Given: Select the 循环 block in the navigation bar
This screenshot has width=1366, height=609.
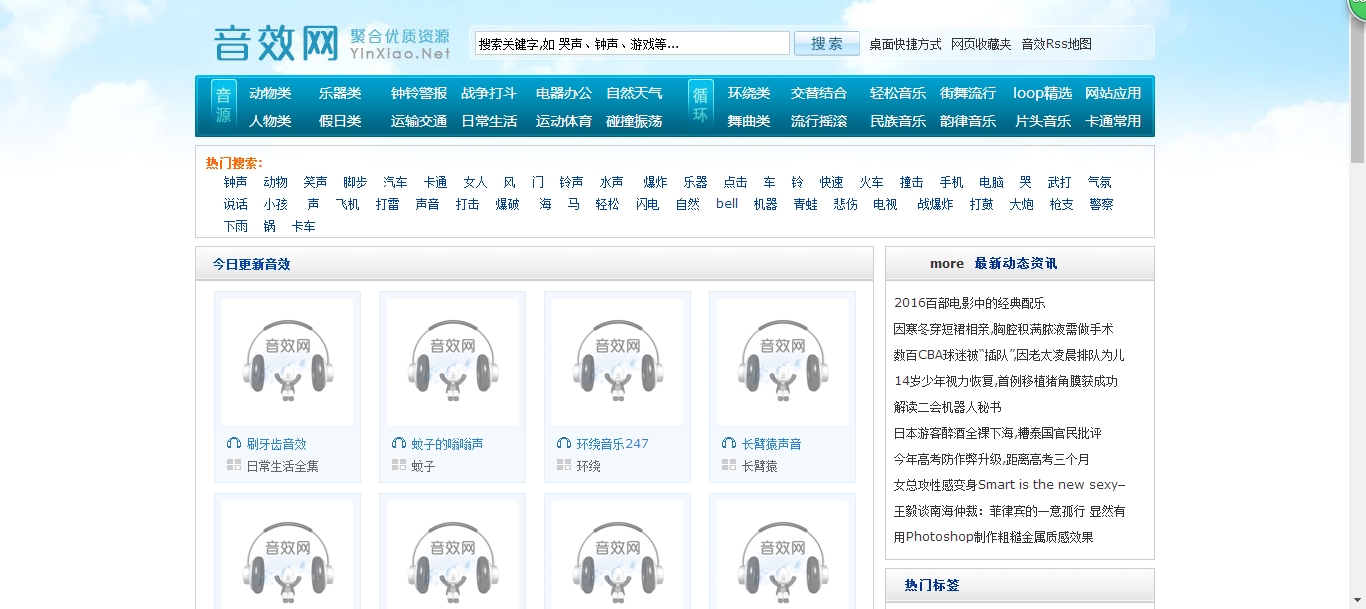Looking at the screenshot, I should tap(700, 105).
